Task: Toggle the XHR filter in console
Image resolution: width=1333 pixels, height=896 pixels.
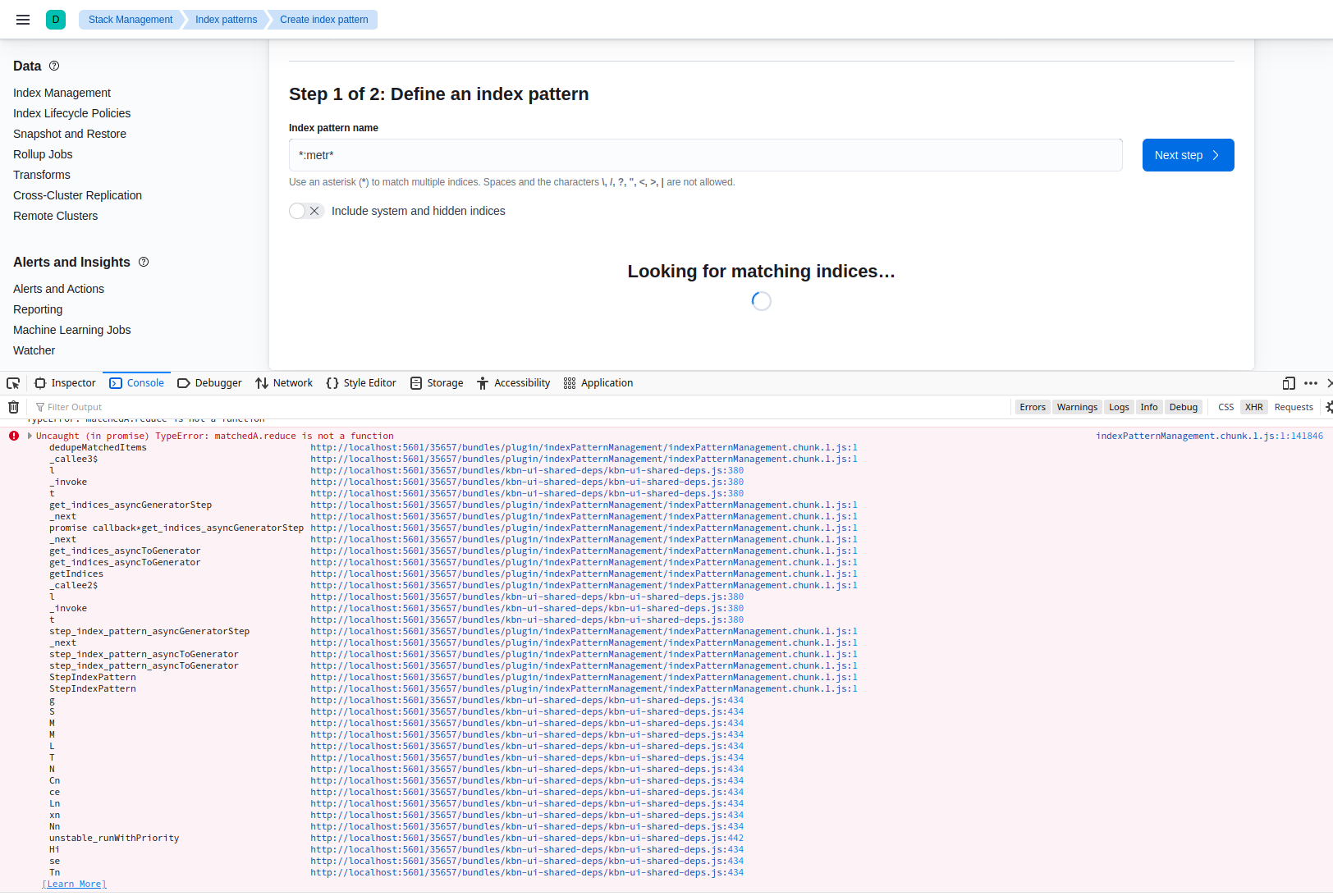Action: point(1254,407)
